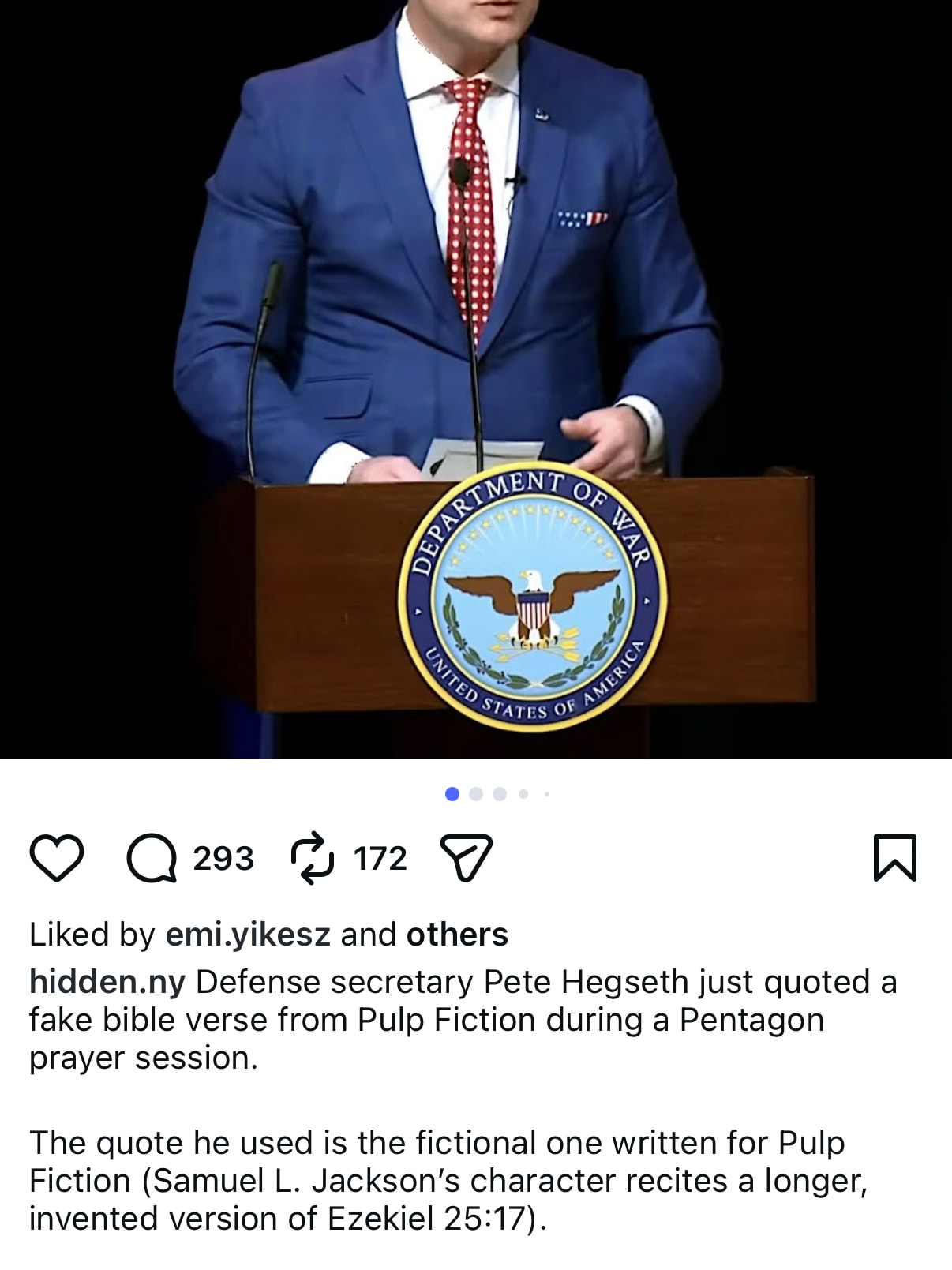
Task: Open the 293 comments count
Action: pos(223,858)
